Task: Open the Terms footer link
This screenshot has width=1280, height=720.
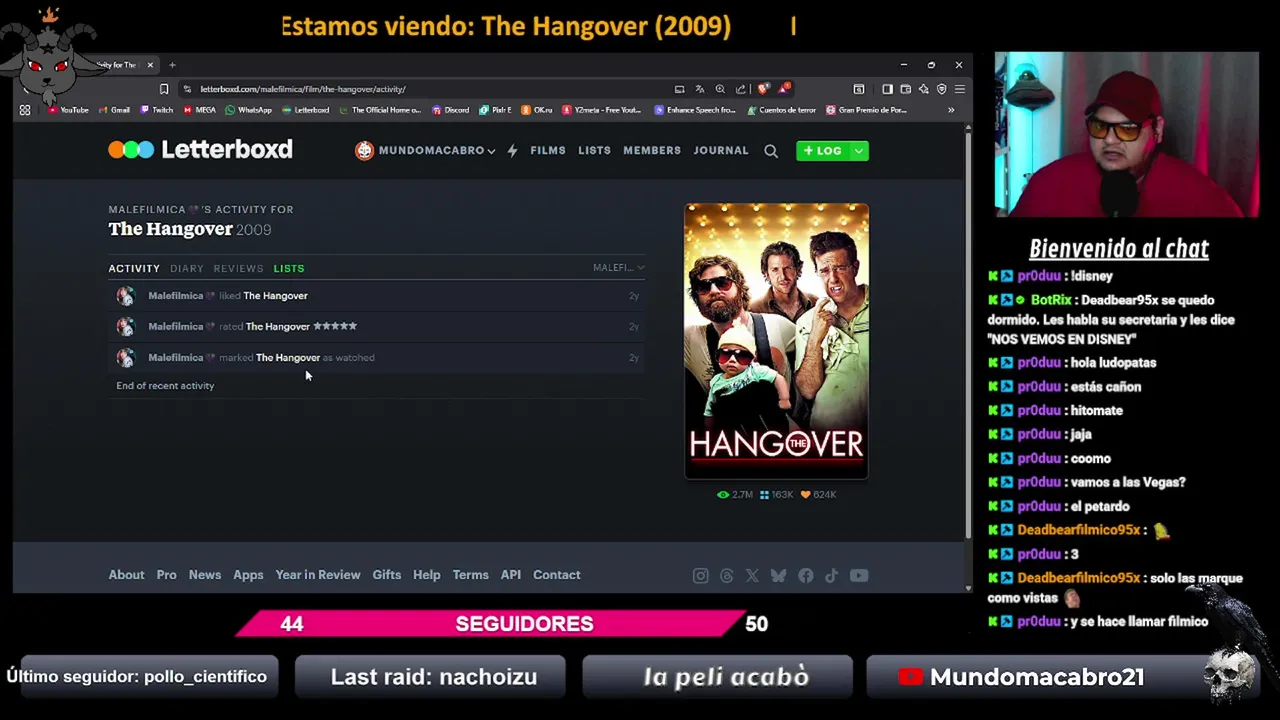Action: tap(470, 575)
